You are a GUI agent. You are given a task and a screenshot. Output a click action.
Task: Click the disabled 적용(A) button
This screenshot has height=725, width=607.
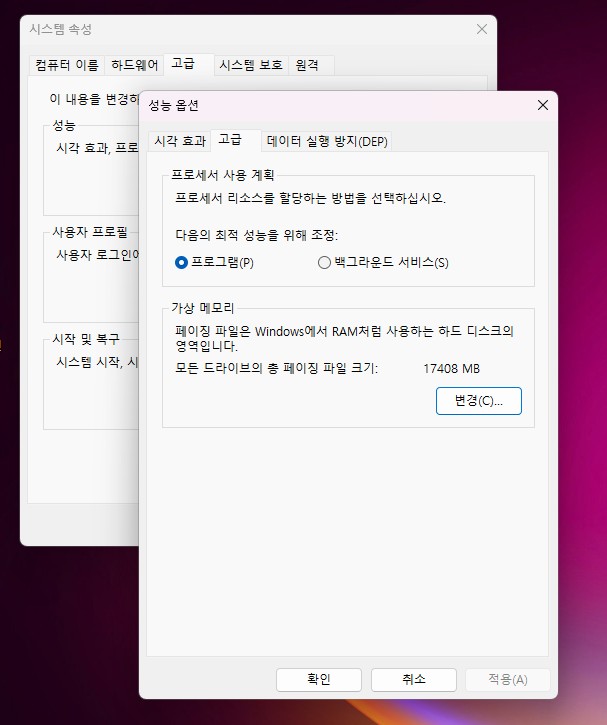(x=508, y=679)
